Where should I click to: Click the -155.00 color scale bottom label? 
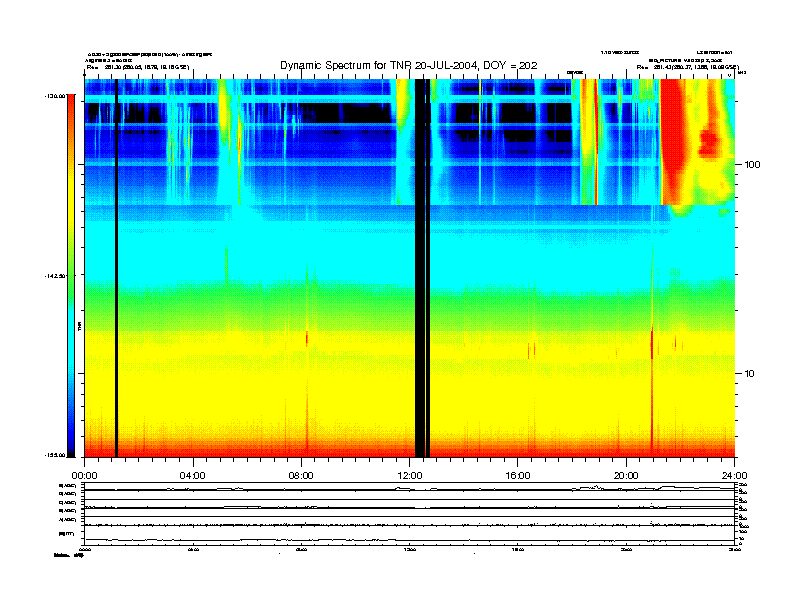point(56,455)
